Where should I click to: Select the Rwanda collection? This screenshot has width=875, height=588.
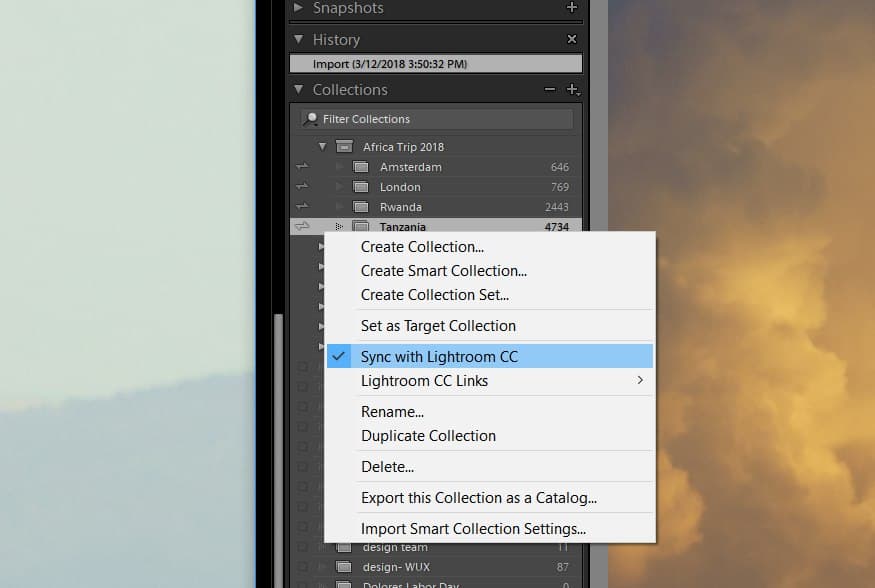[x=436, y=207]
